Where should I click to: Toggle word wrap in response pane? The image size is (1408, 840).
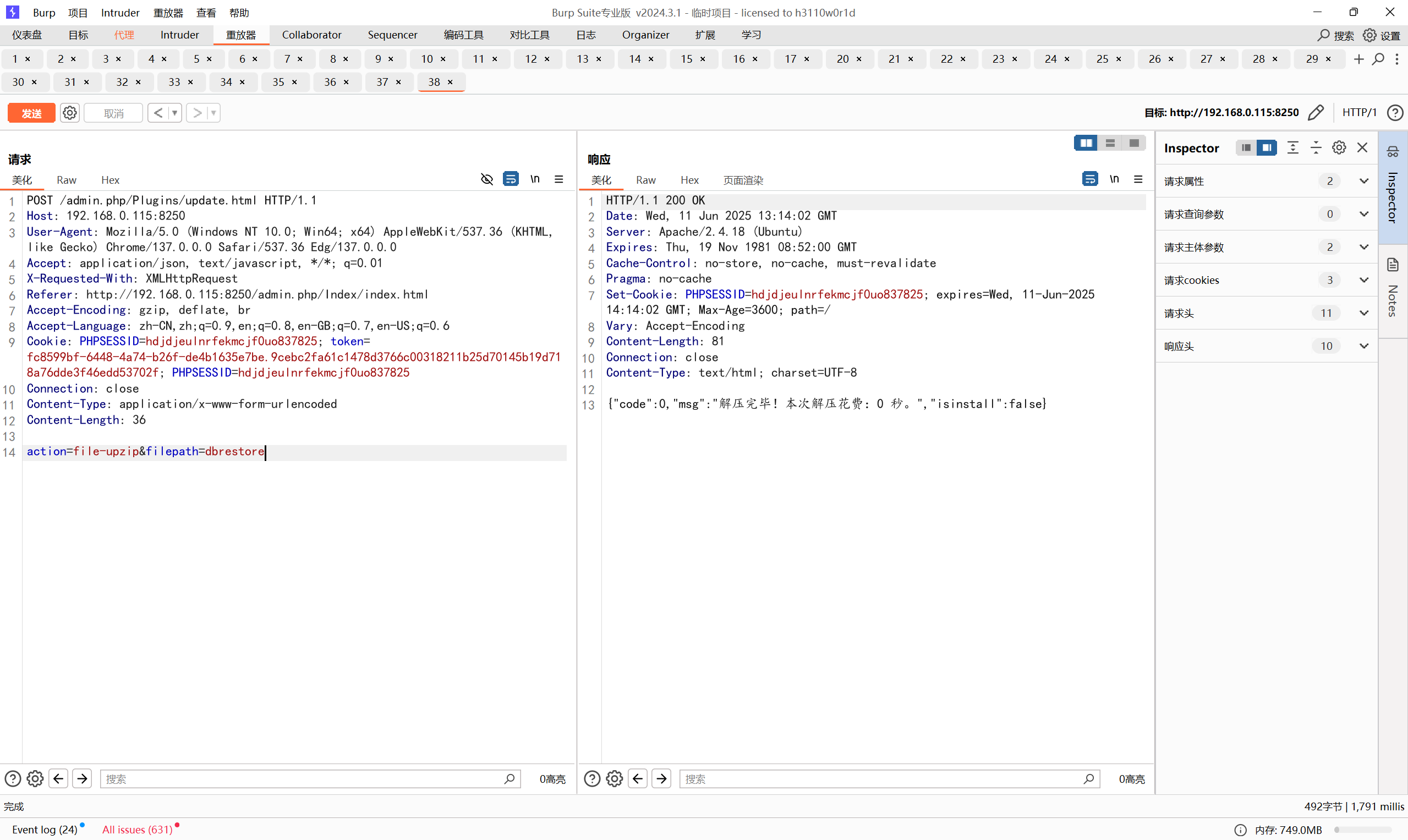coord(1090,179)
